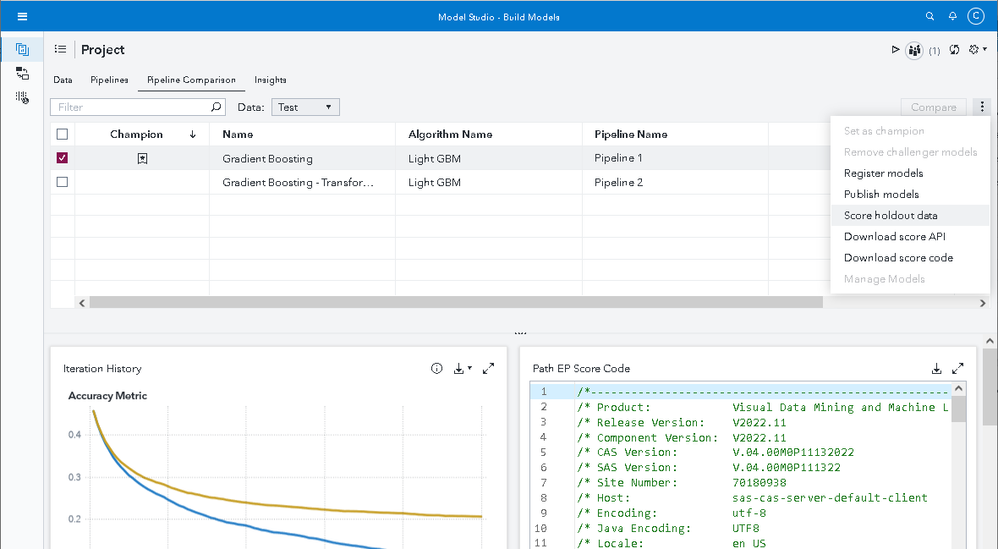
Task: Click the search icon in header
Action: coord(930,17)
